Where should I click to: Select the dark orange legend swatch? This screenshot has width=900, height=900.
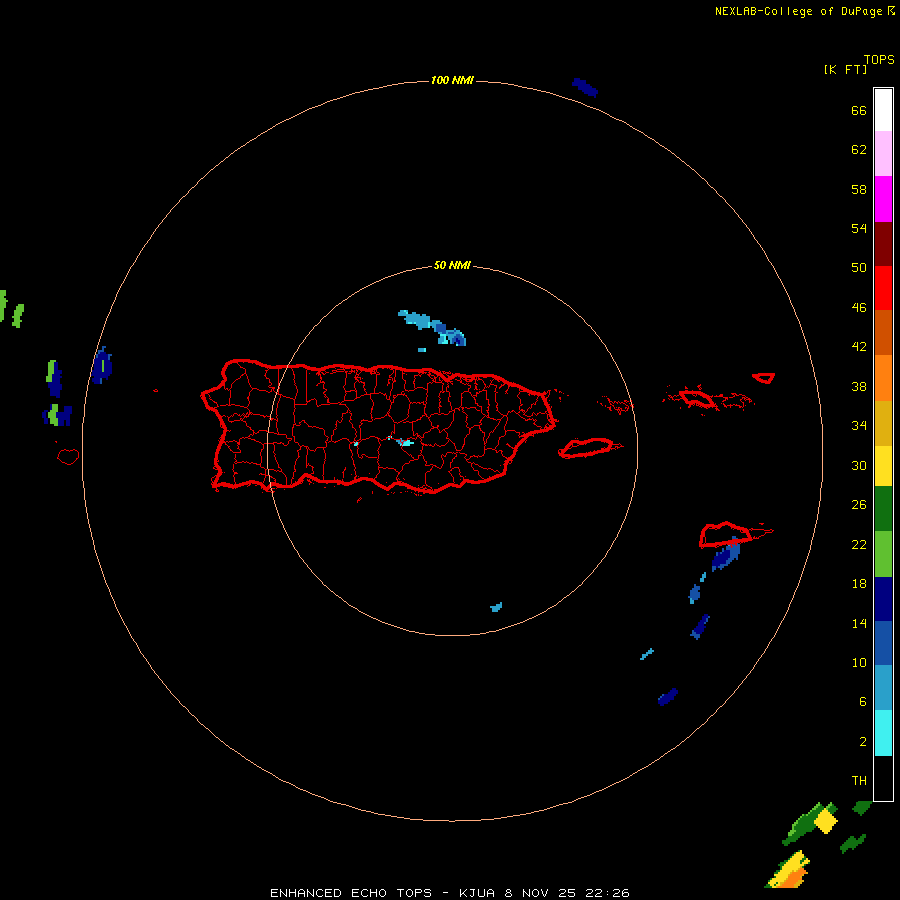(883, 332)
